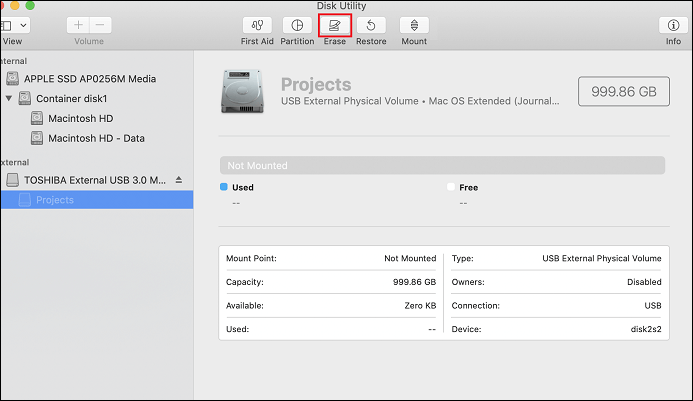Click the First Aid toolbar icon
The height and width of the screenshot is (401, 693).
coord(257,25)
